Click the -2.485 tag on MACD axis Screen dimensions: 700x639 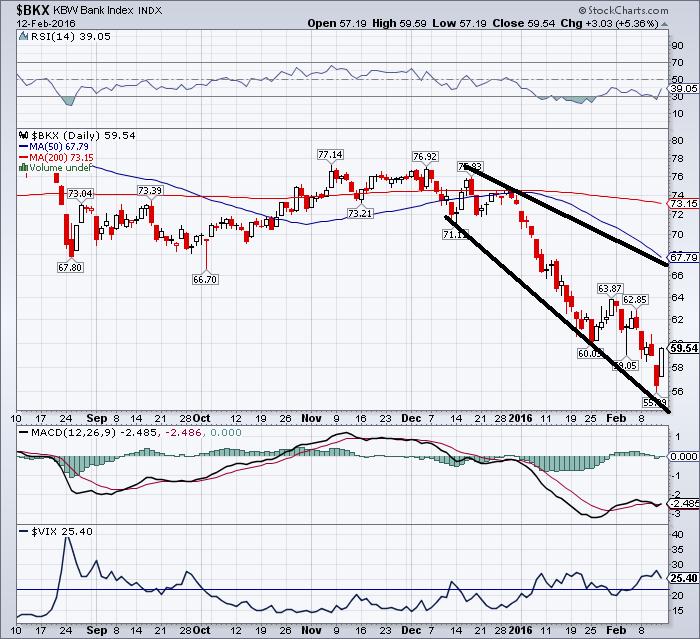point(684,503)
